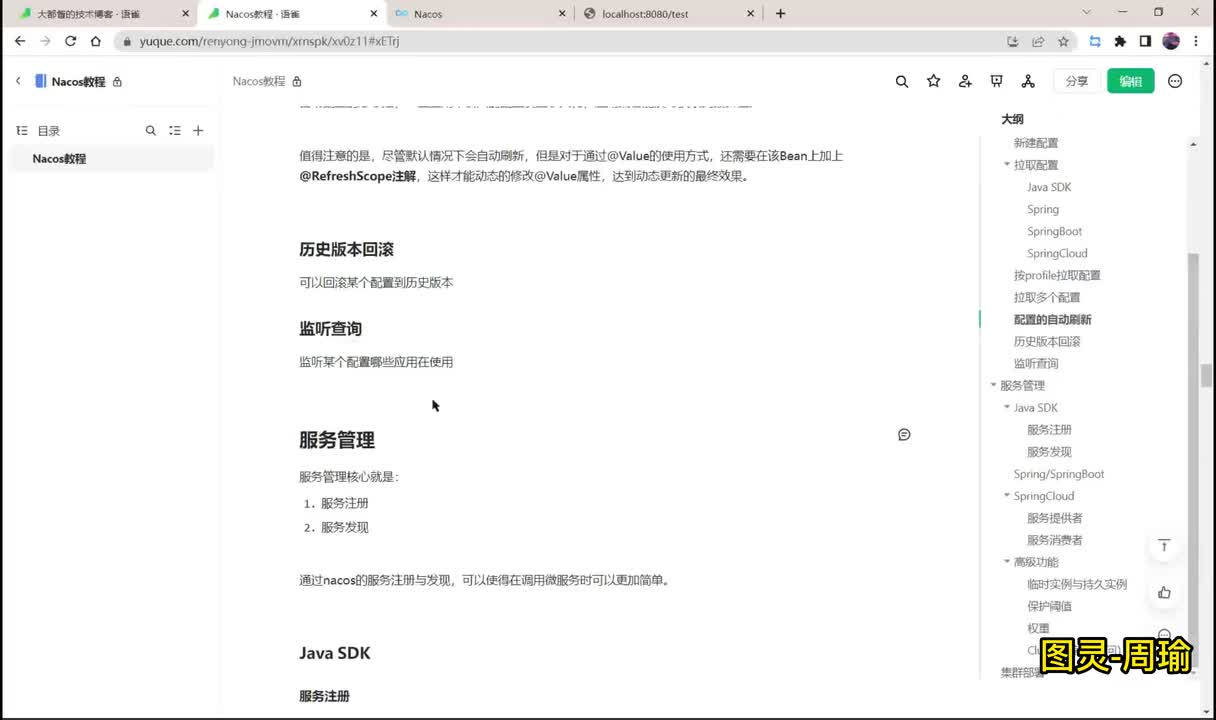Click the page's vertical scrollbar thumb

1207,376
